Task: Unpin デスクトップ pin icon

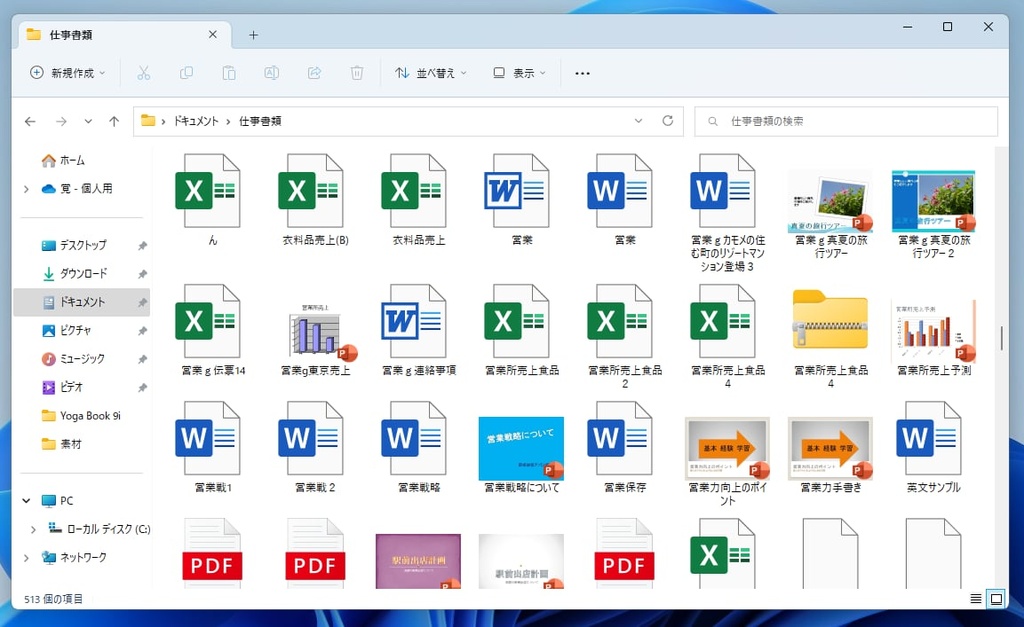Action: point(142,246)
